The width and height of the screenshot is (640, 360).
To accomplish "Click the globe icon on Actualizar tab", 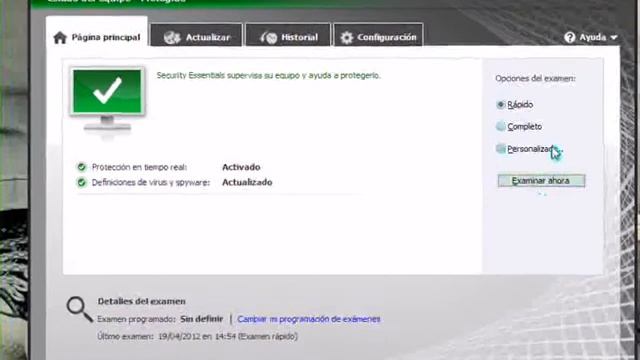I will click(172, 38).
